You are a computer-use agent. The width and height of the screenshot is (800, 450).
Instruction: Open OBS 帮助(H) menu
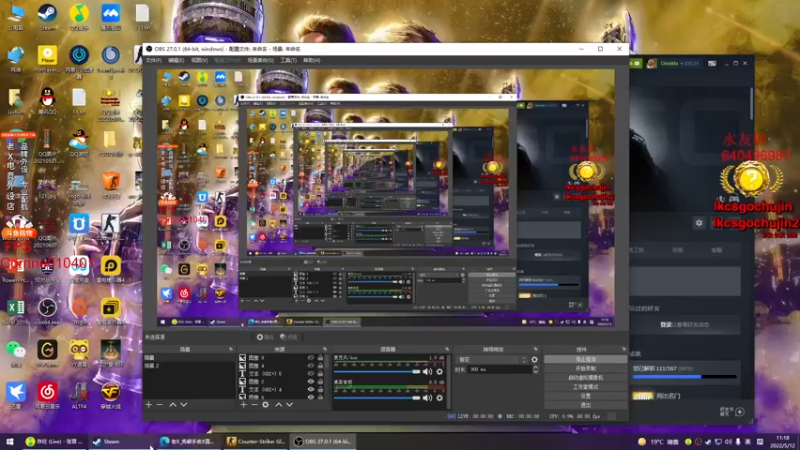(311, 60)
